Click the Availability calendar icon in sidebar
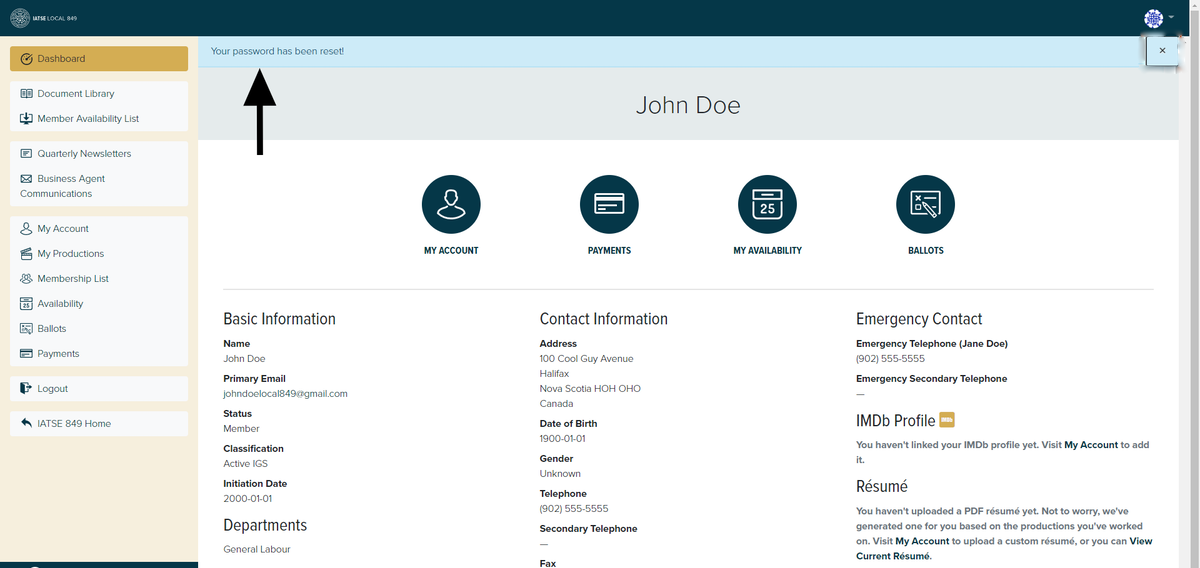The width and height of the screenshot is (1200, 568). point(27,304)
